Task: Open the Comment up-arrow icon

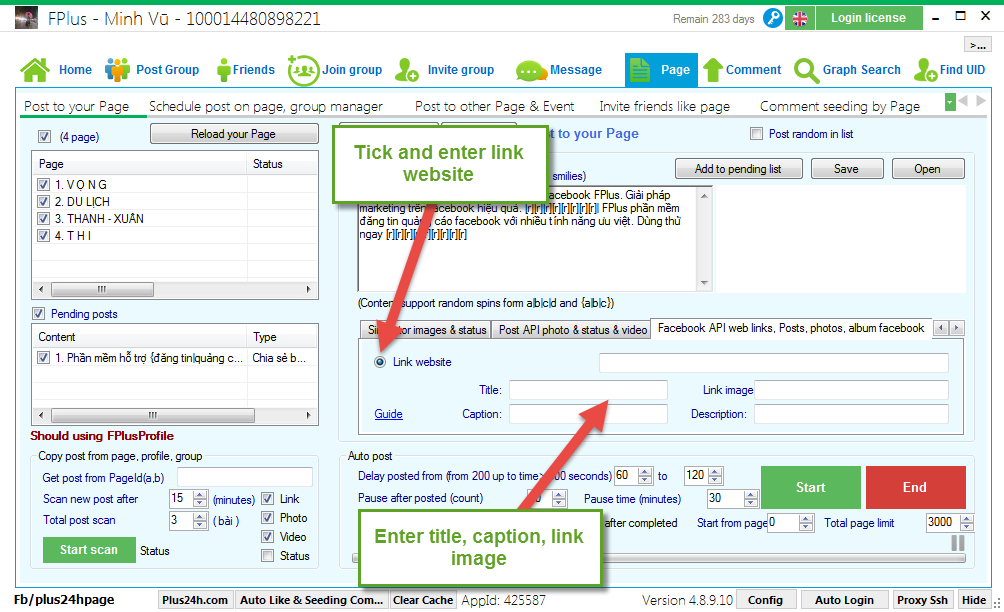Action: 713,70
